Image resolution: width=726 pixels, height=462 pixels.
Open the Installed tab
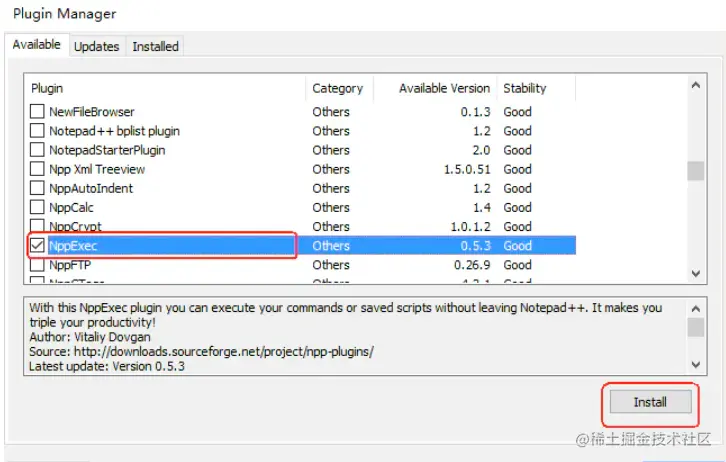coord(156,46)
